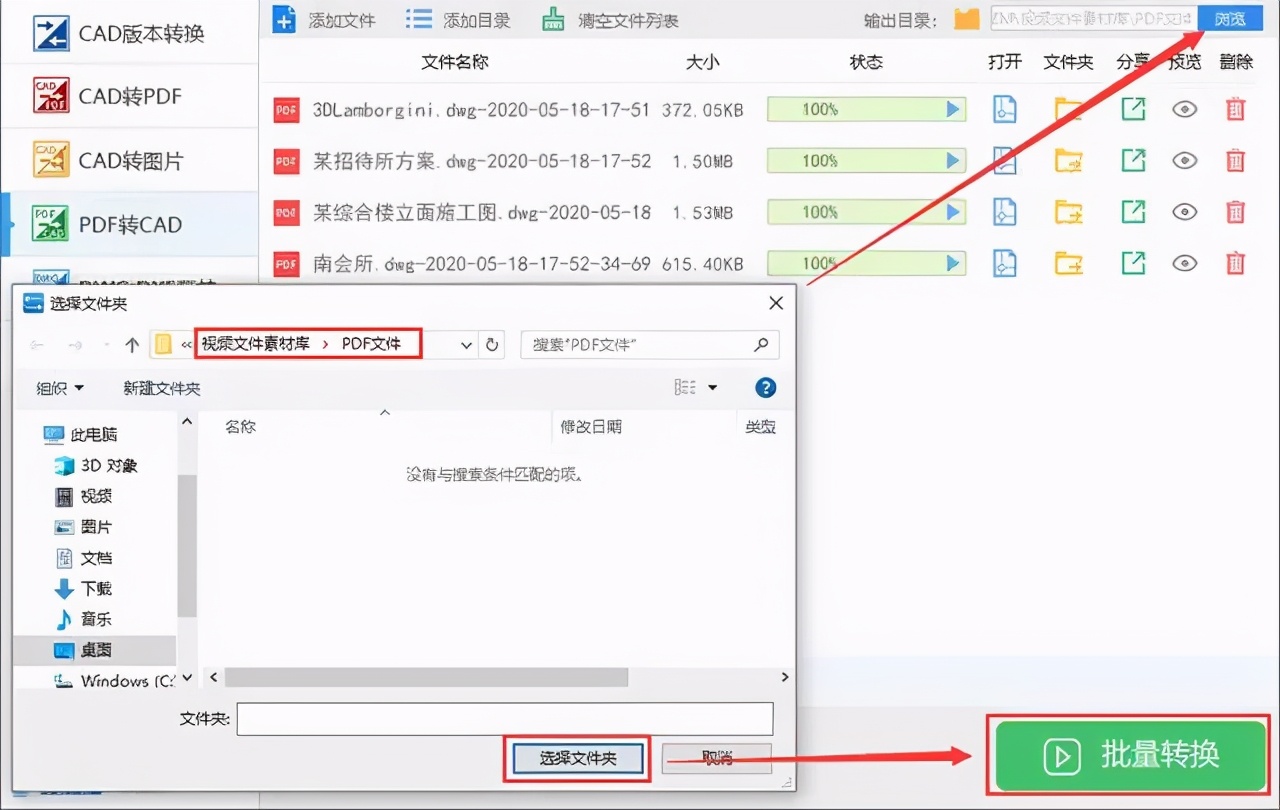Click the 某招待所方案.dwg progress bar
Viewport: 1280px width, 810px height.
[866, 160]
